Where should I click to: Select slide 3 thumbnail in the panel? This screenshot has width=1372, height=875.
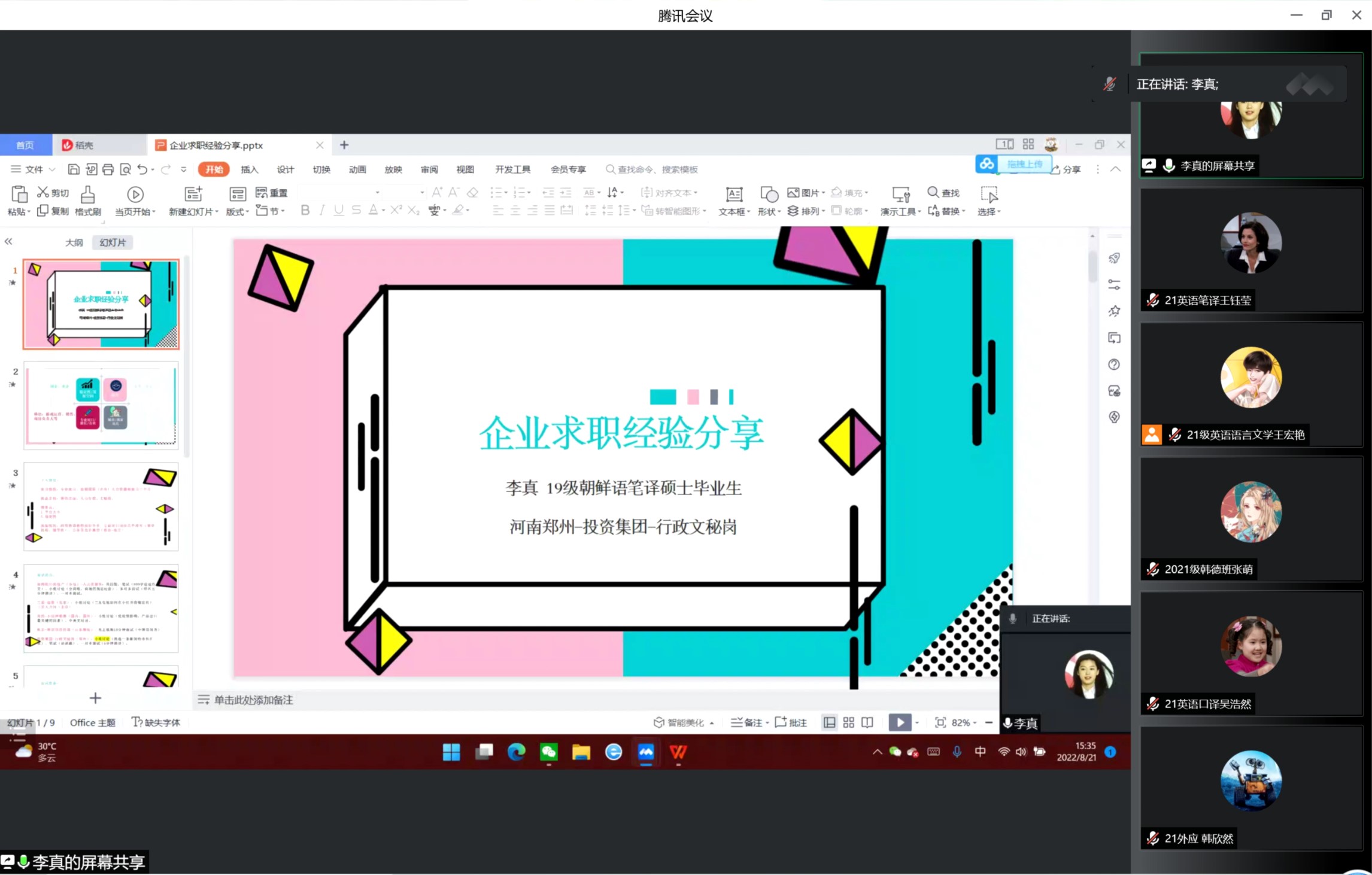[101, 506]
